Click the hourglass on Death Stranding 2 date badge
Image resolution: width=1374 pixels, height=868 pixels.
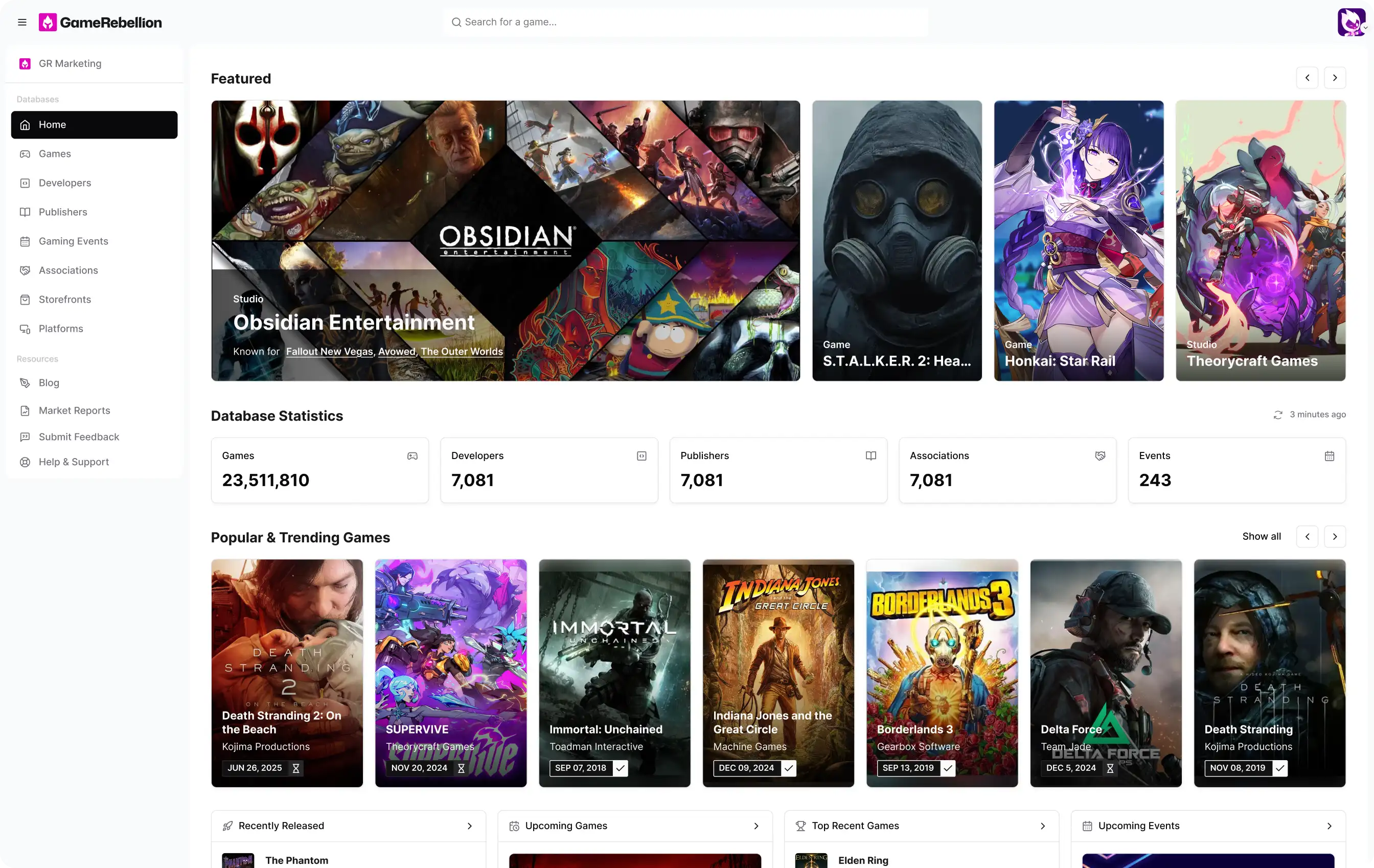(296, 768)
